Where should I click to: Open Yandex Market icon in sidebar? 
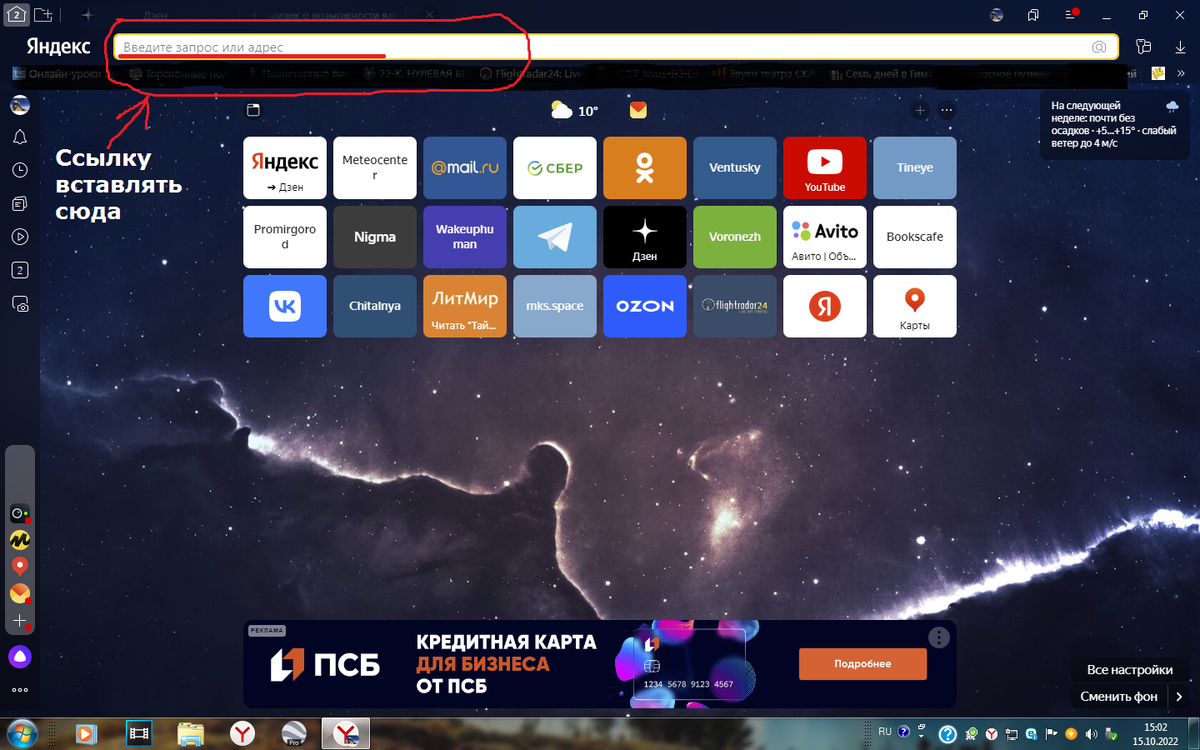(x=19, y=540)
